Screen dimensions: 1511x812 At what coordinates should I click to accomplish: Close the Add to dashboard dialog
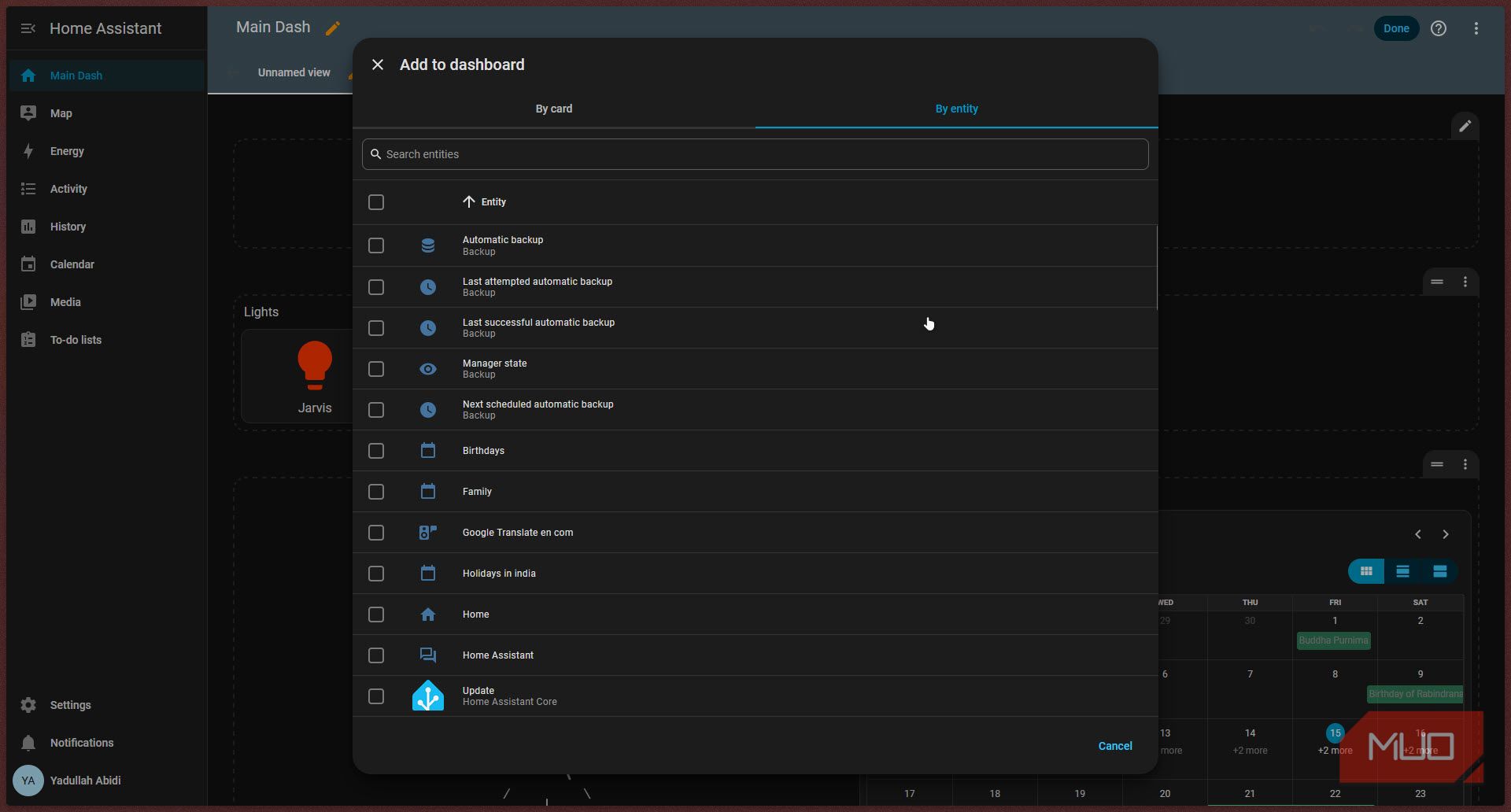378,65
